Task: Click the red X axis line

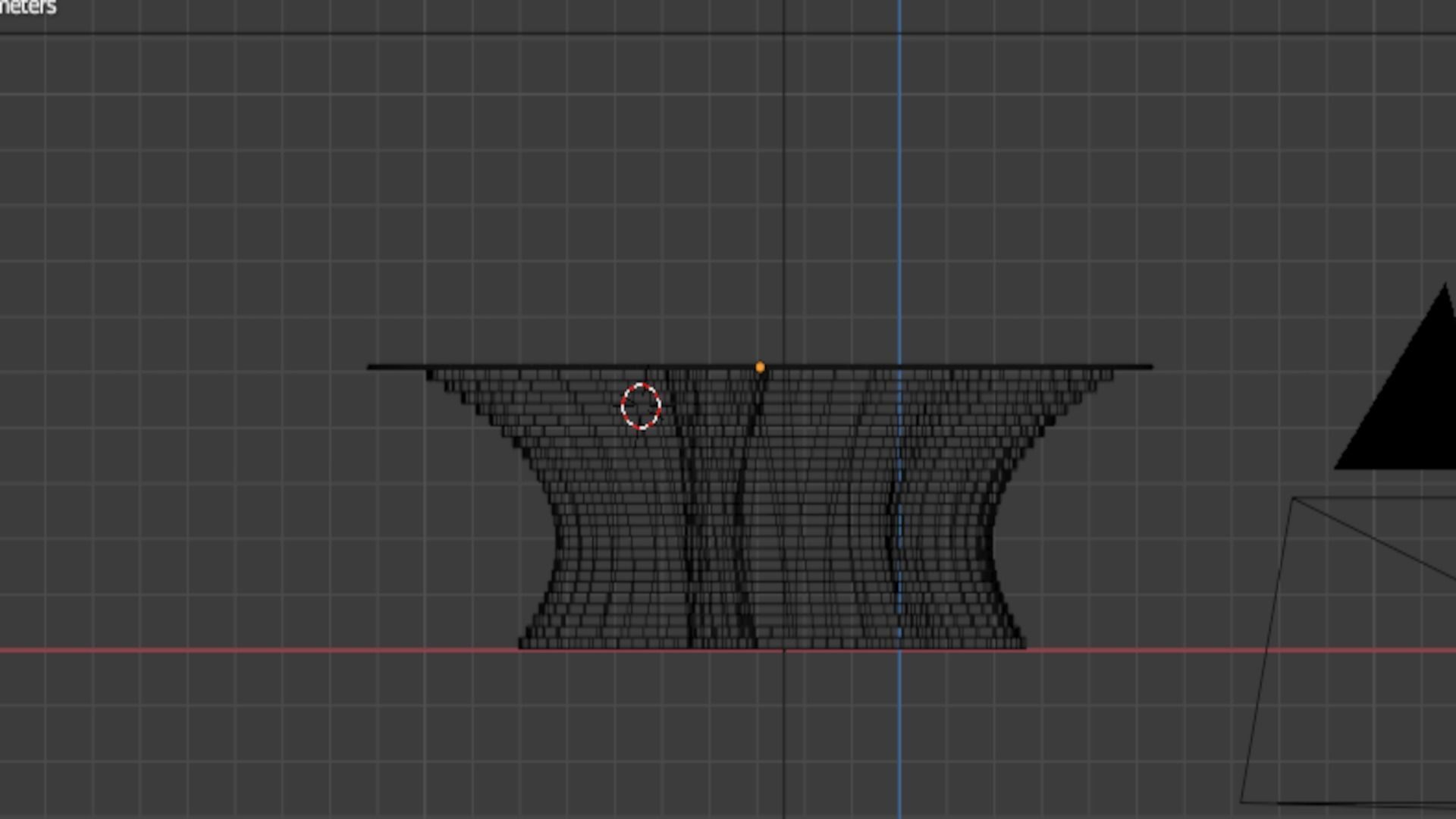Action: [x=227, y=651]
